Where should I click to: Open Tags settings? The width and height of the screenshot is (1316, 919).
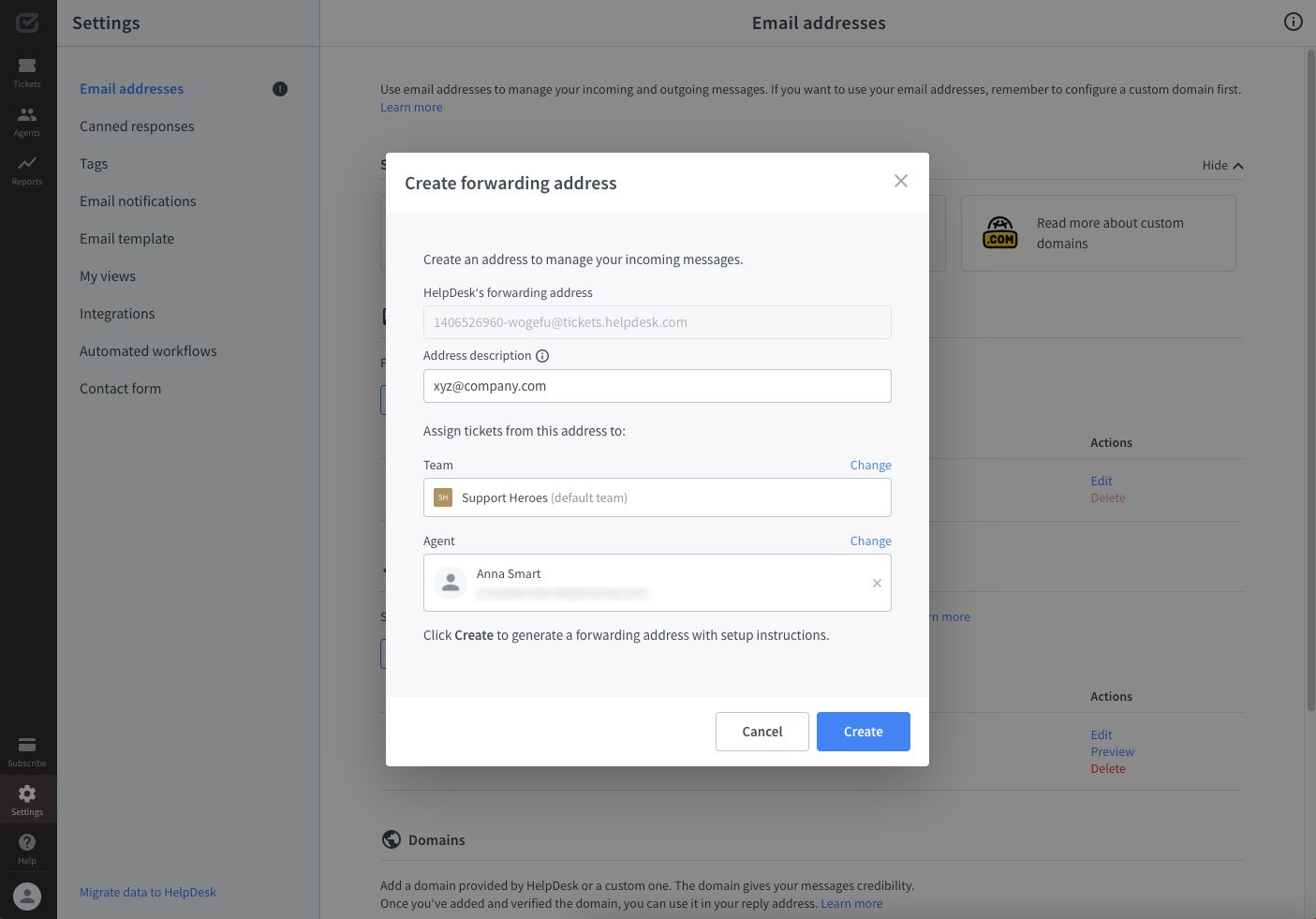(94, 164)
